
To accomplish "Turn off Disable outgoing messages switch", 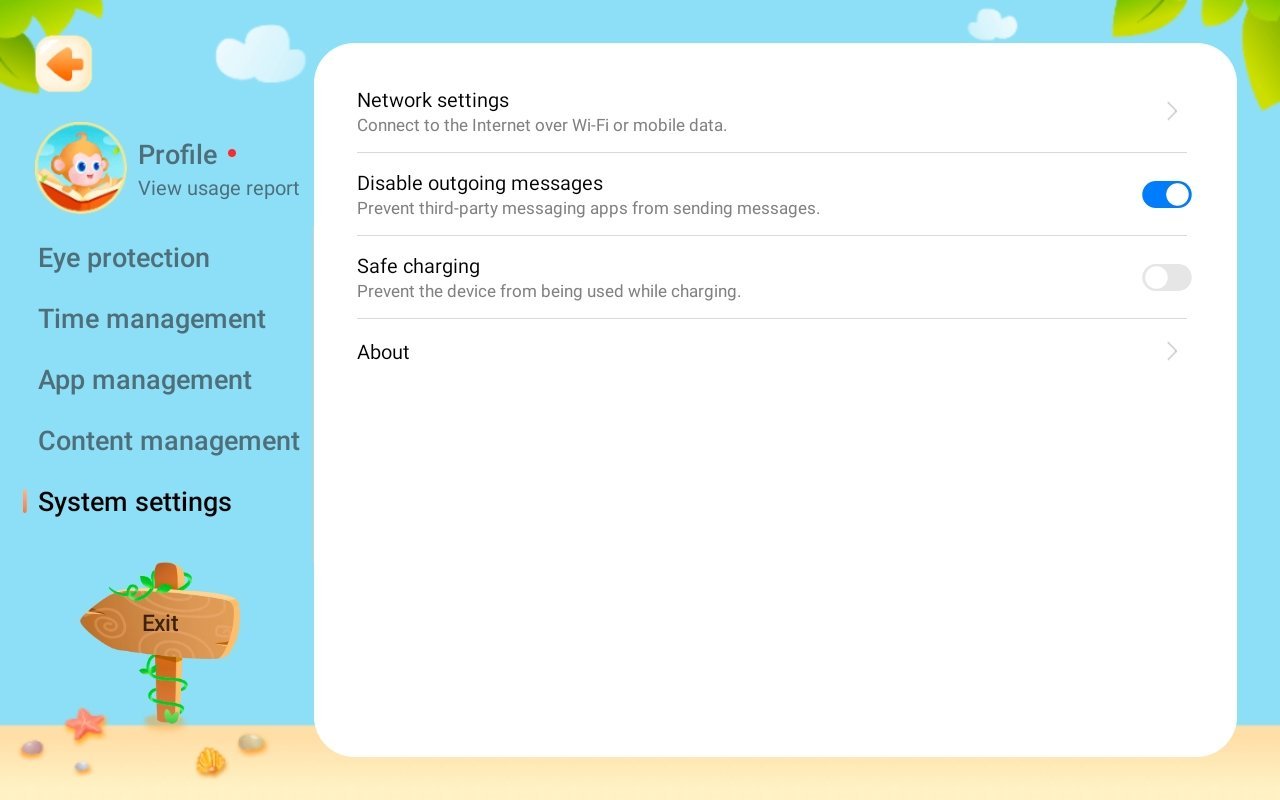I will pos(1166,194).
